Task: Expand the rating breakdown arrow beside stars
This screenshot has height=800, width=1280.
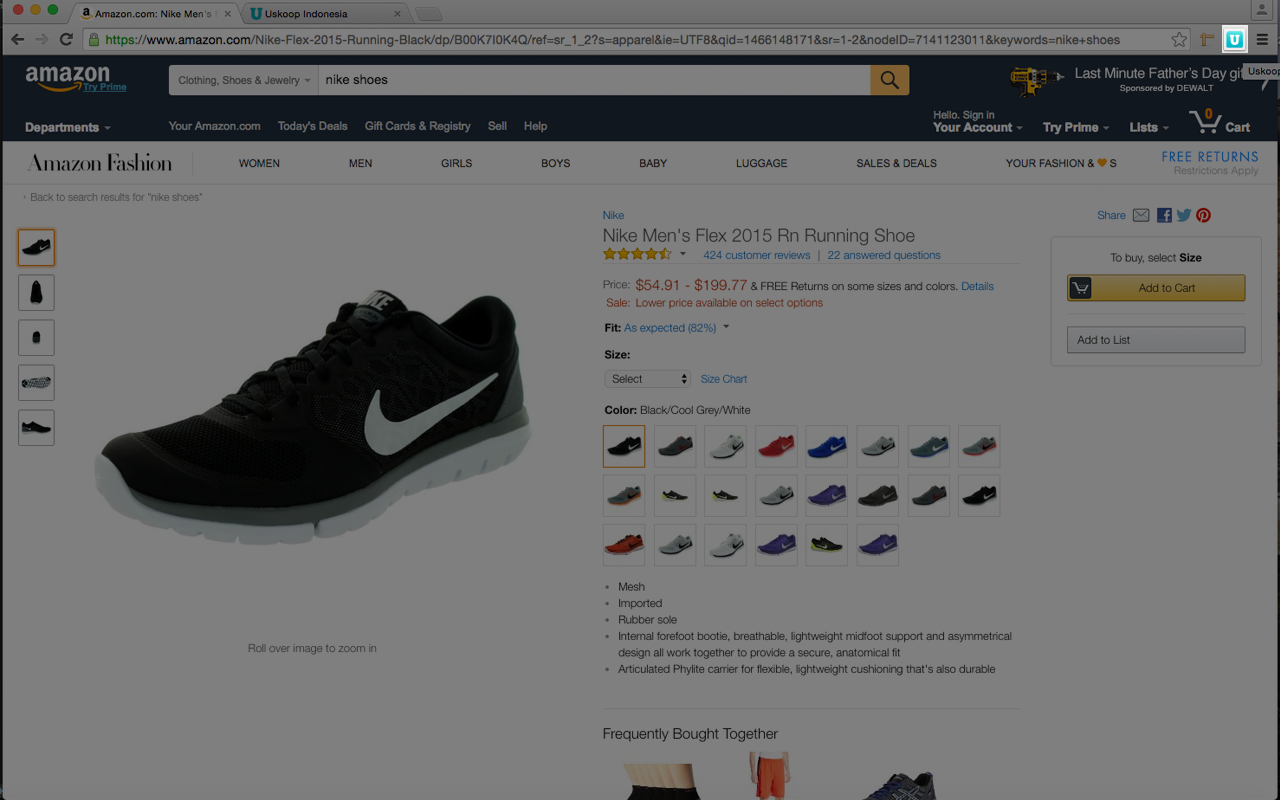Action: pyautogui.click(x=683, y=255)
